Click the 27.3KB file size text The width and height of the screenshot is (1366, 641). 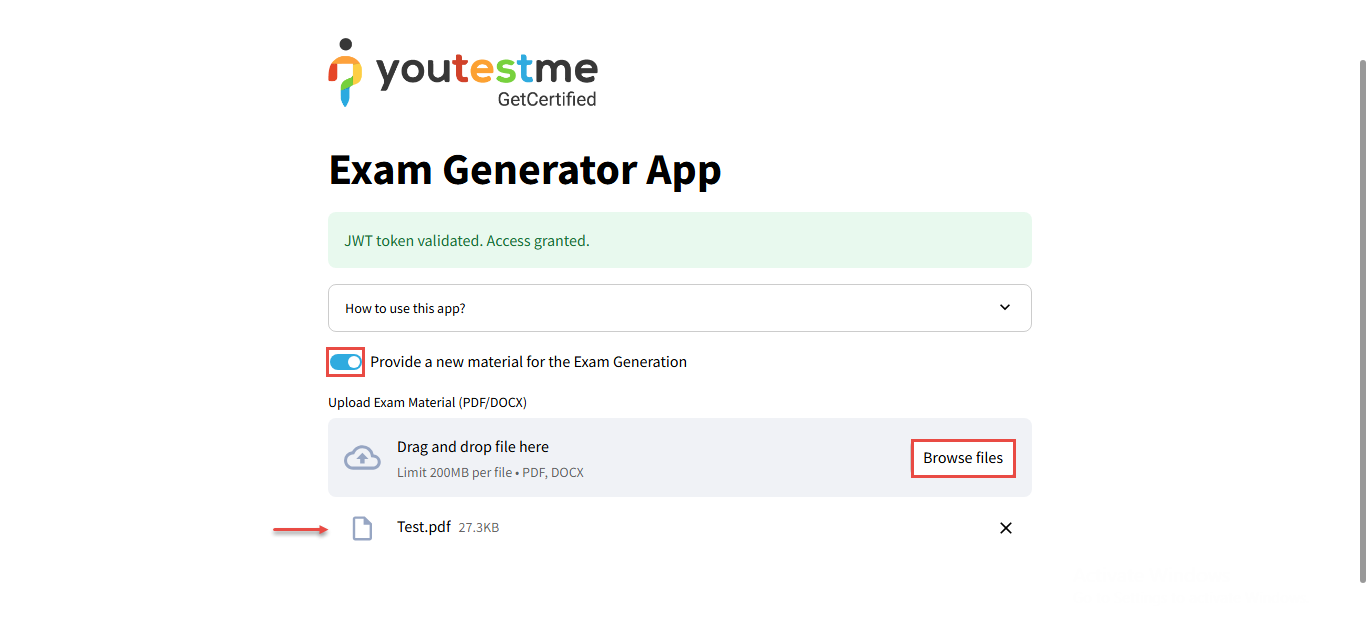pyautogui.click(x=478, y=528)
